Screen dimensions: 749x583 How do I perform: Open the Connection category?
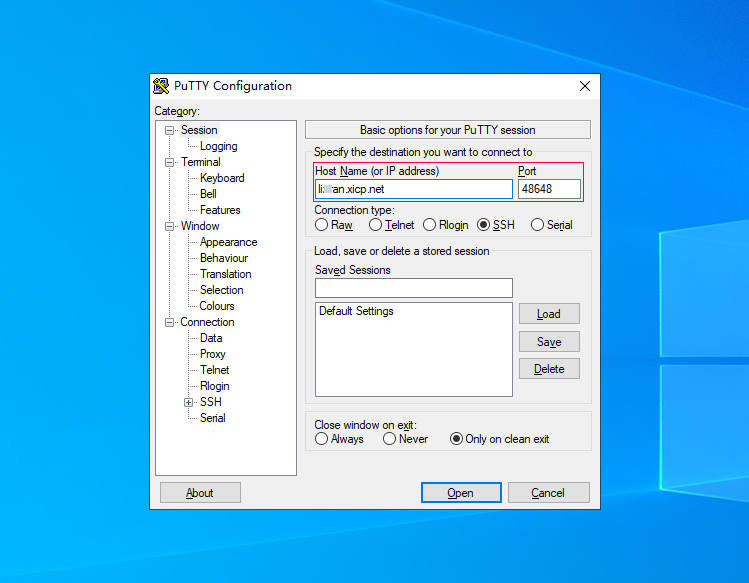207,322
